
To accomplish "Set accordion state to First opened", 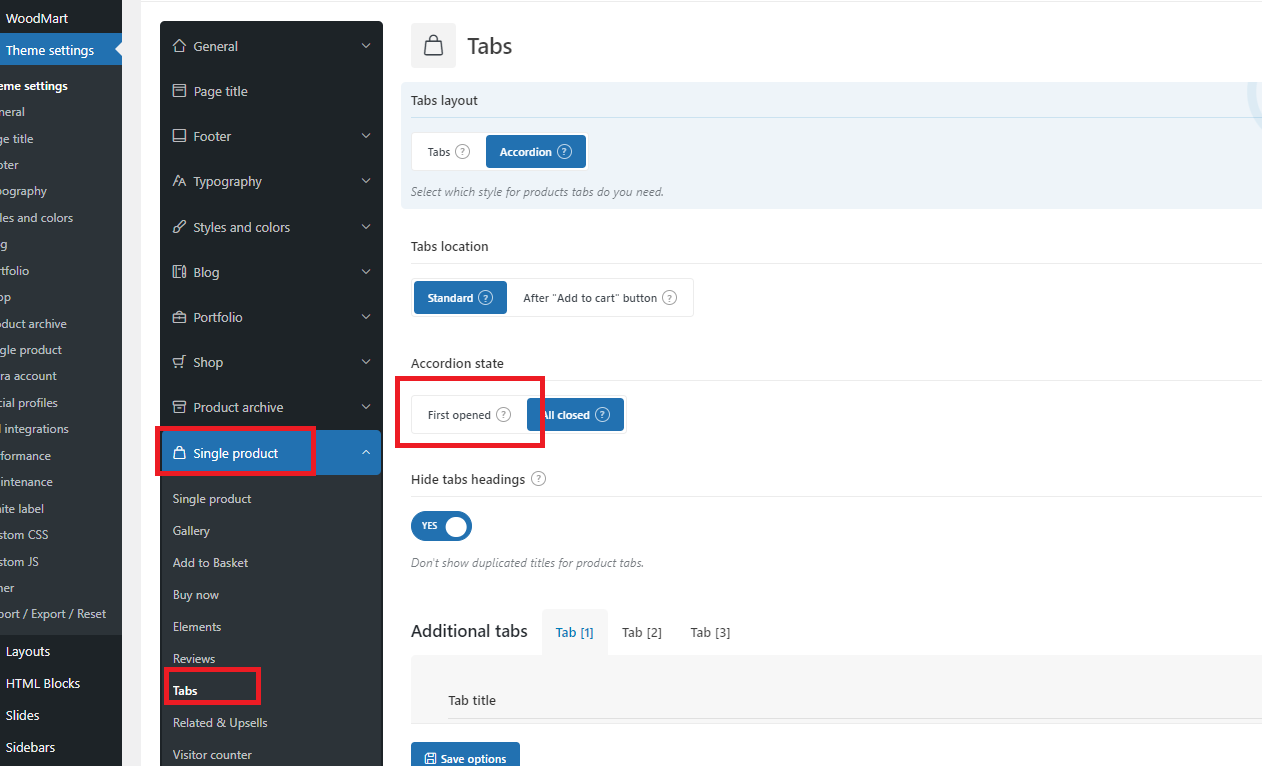I will 469,415.
